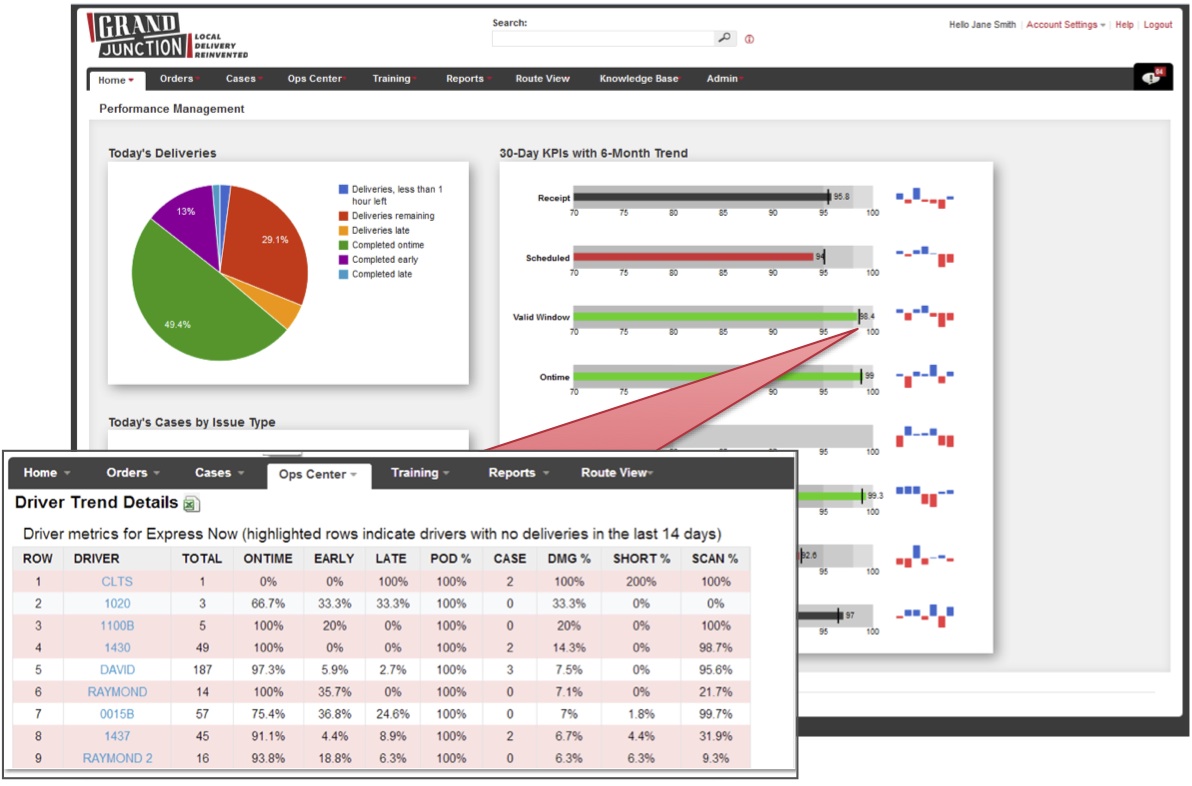1192x786 pixels.
Task: Open notifications via the speech bubble alert icon
Action: pyautogui.click(x=1151, y=76)
